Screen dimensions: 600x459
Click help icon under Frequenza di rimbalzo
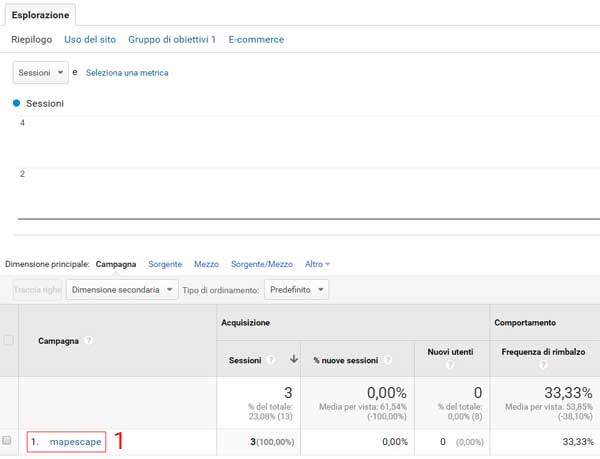coord(545,366)
